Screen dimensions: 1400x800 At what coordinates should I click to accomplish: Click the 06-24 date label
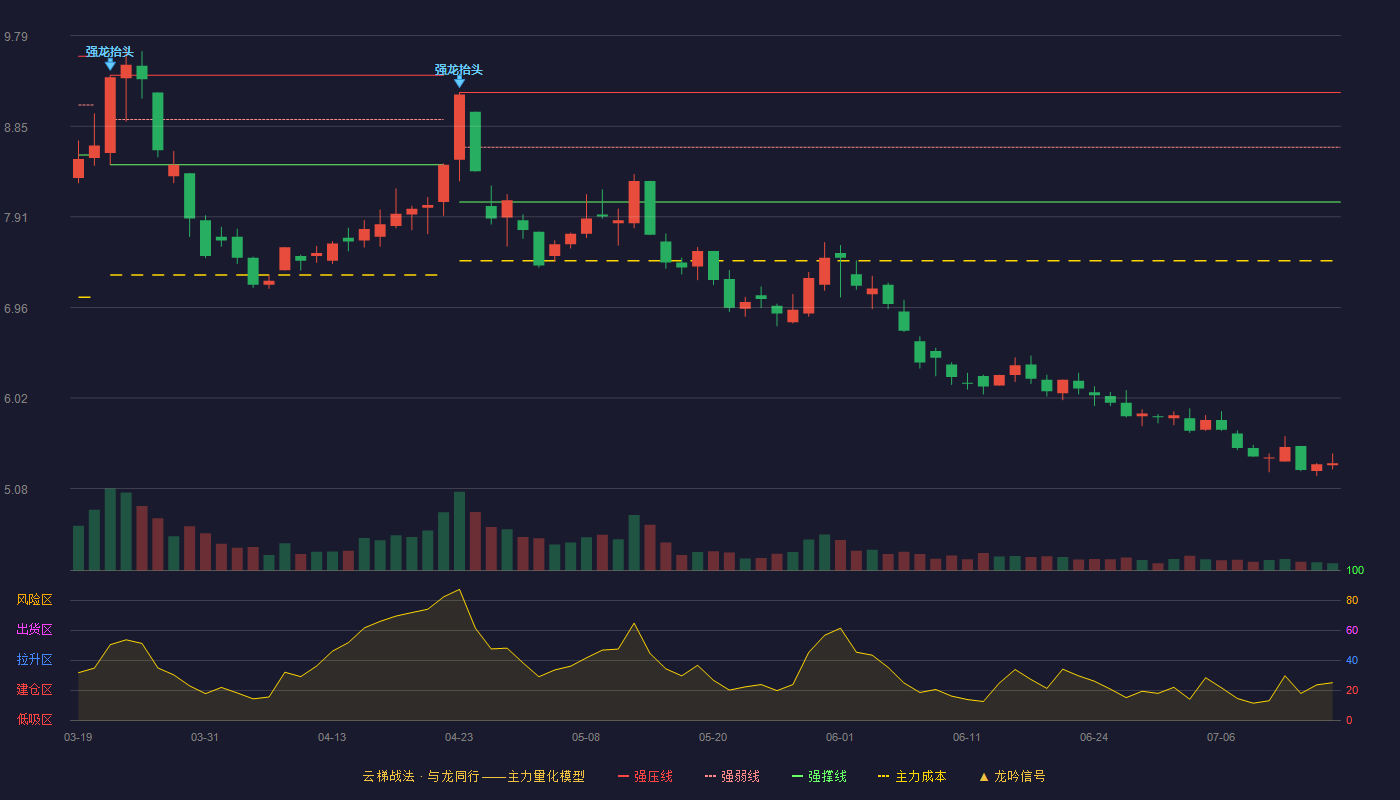(x=1094, y=737)
